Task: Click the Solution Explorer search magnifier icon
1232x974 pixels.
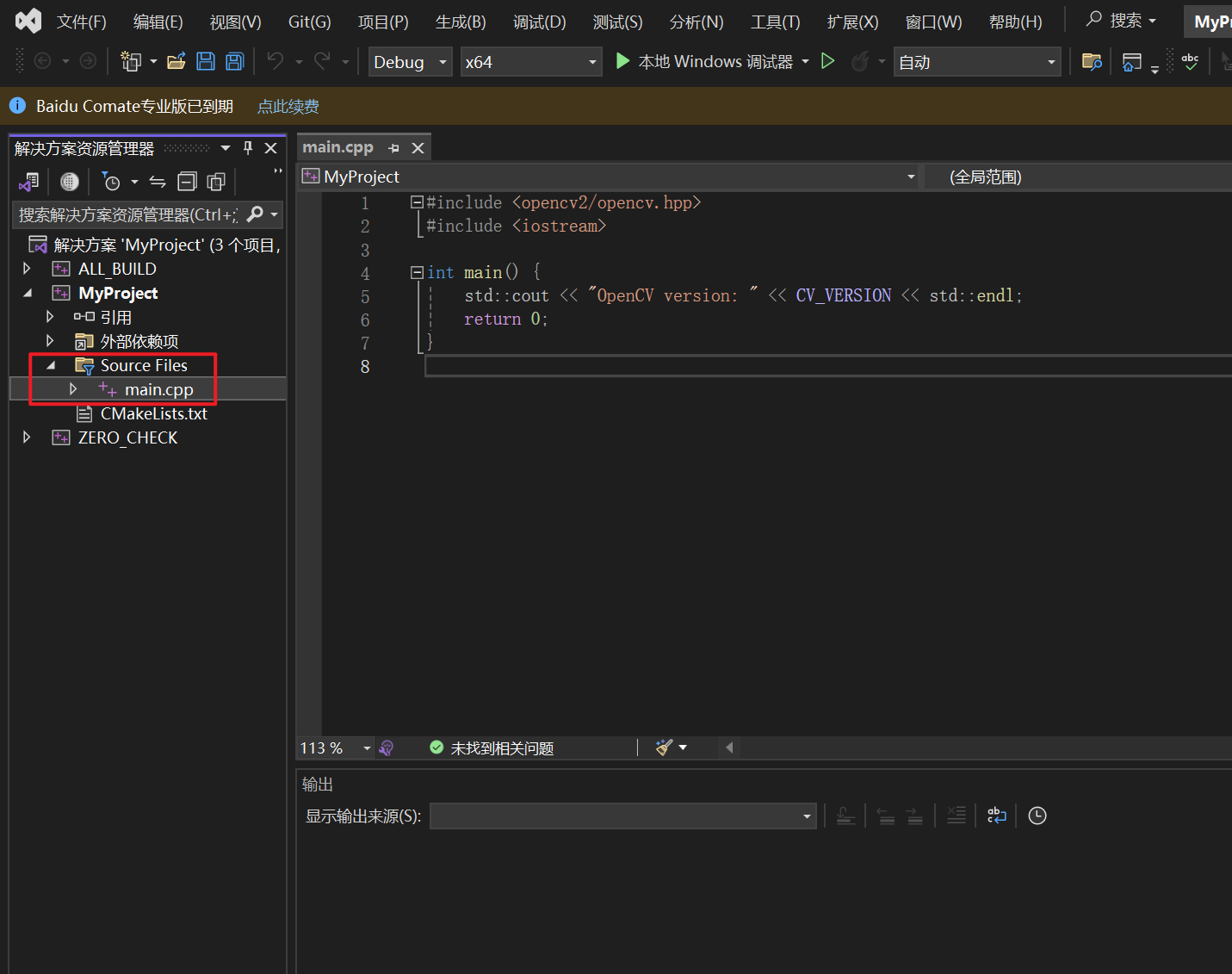Action: tap(255, 214)
